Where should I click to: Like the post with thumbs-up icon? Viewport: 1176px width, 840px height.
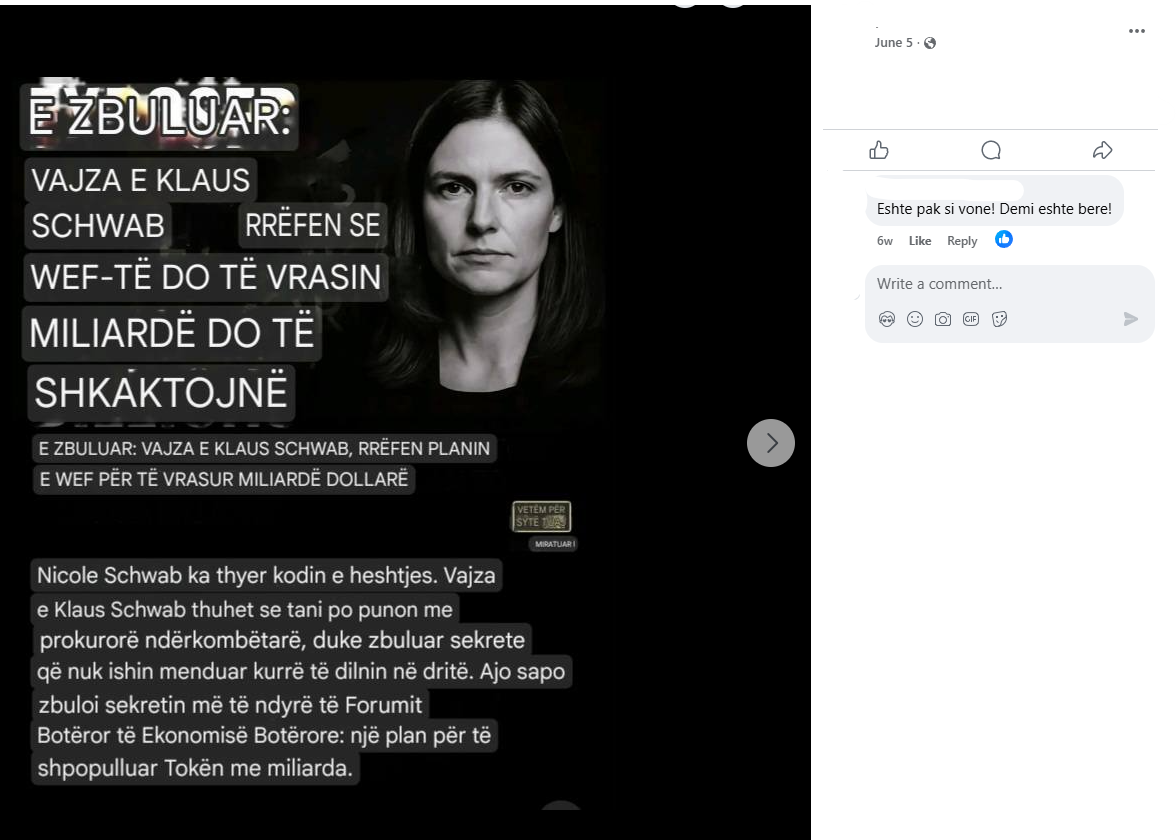(x=878, y=151)
